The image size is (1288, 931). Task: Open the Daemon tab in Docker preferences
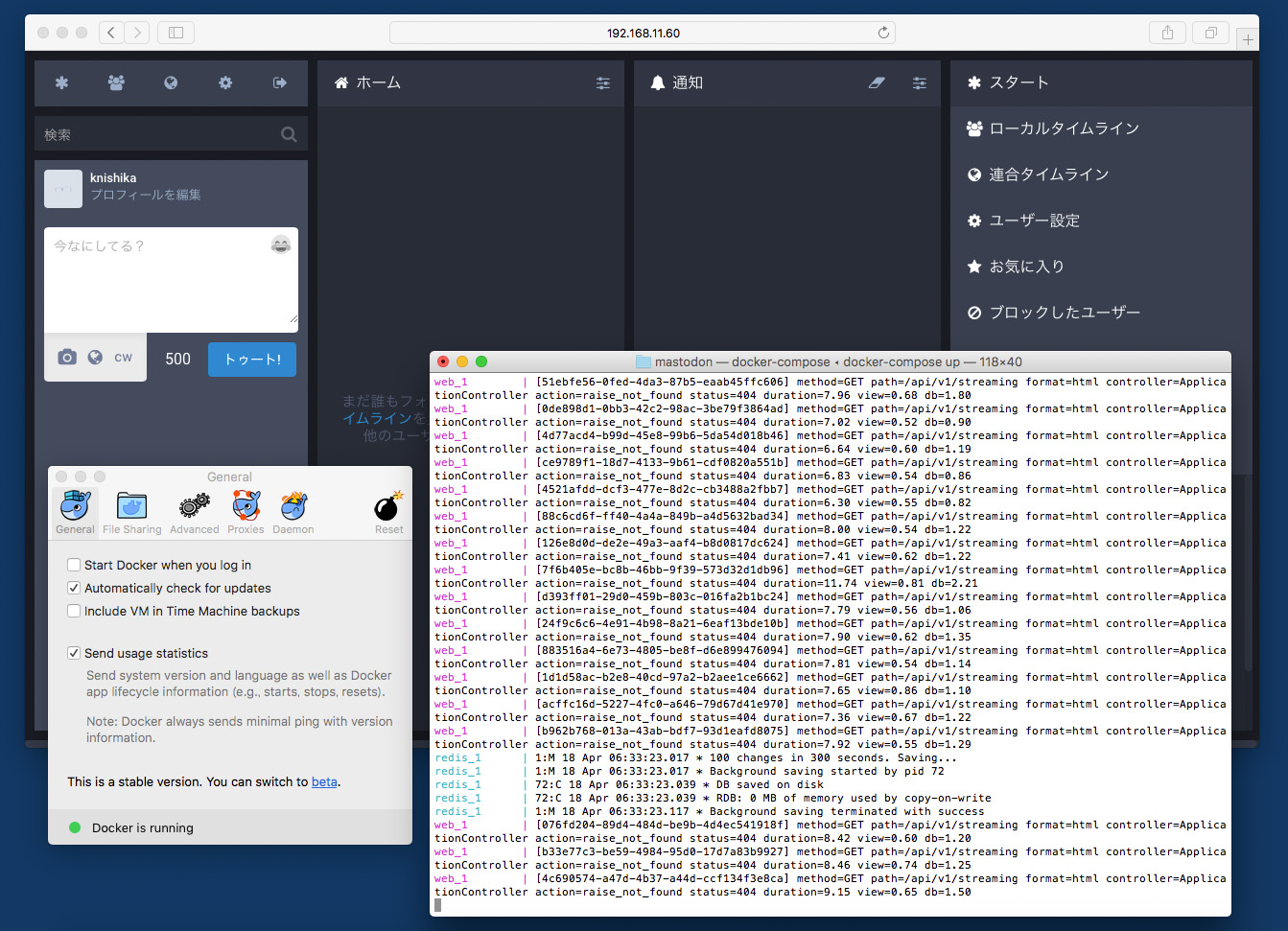[x=293, y=507]
